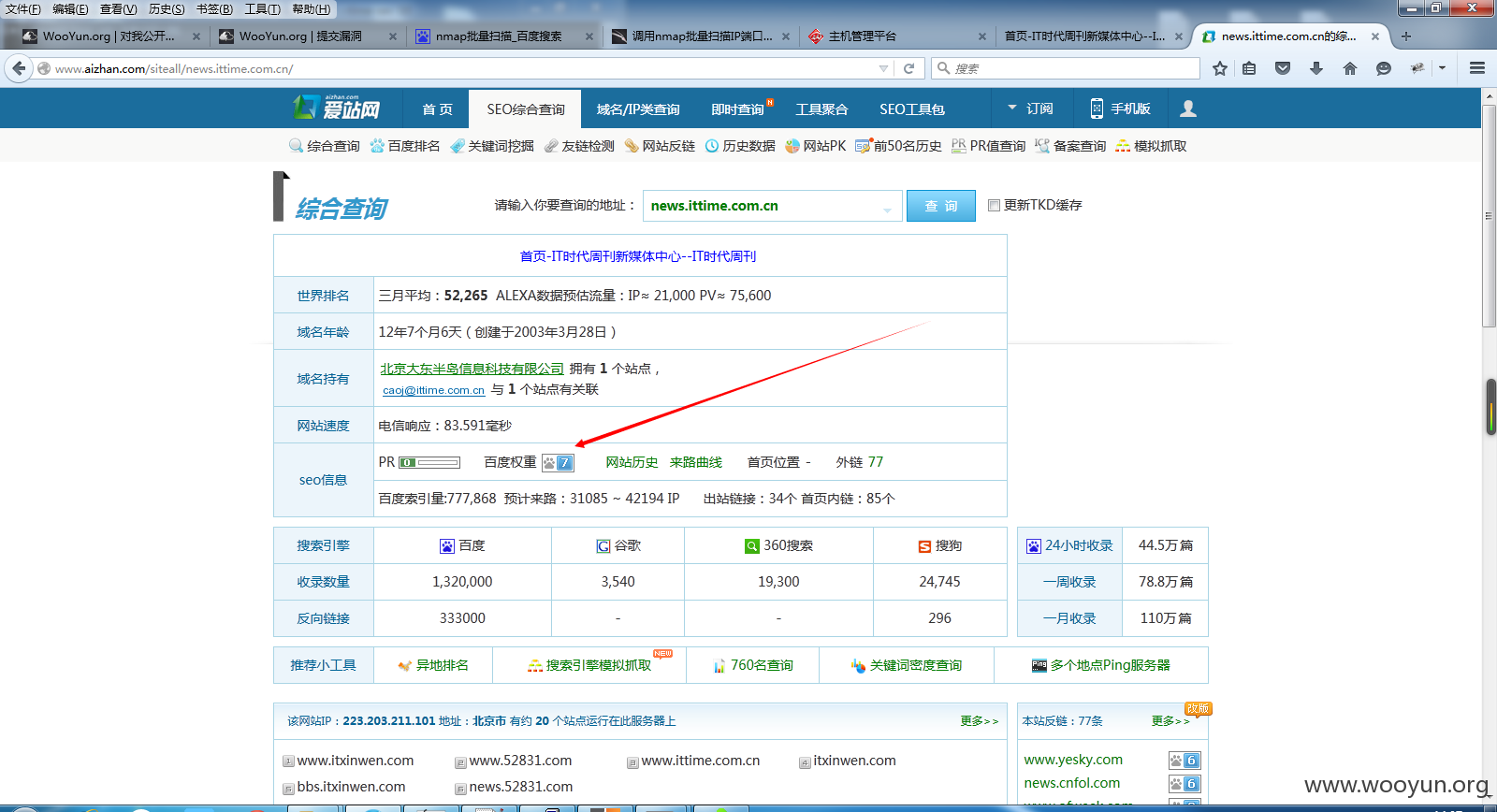Viewport: 1497px width, 812px height.
Task: Open 异地排名 tool link
Action: (x=433, y=665)
